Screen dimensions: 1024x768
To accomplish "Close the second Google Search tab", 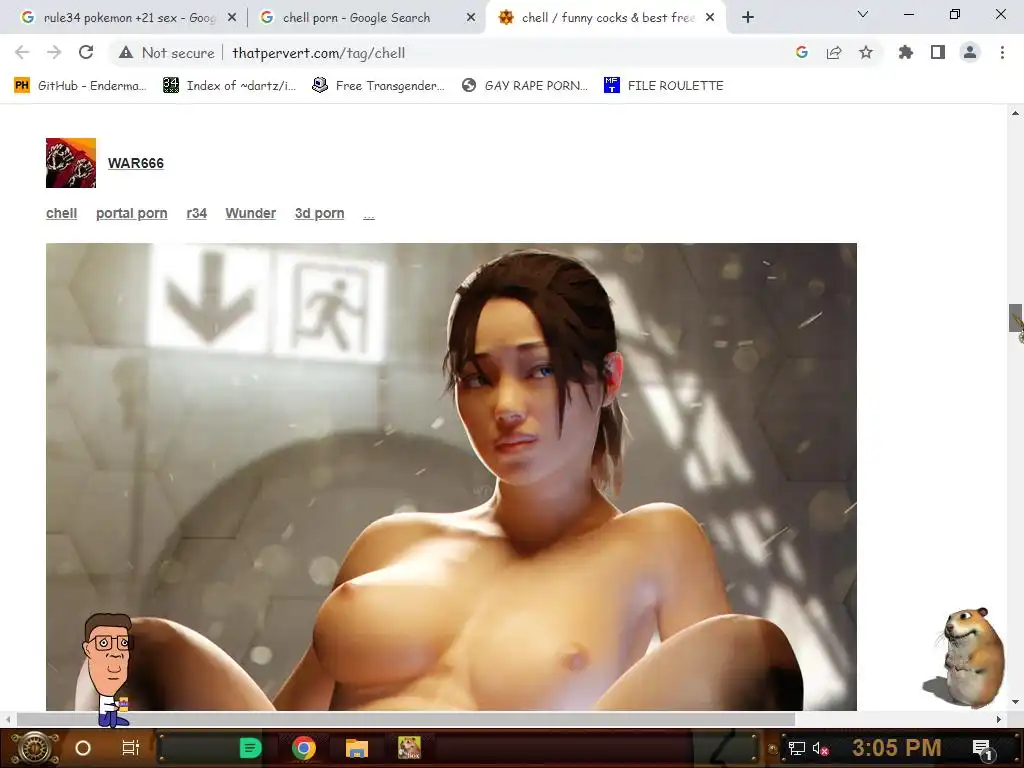I will coord(471,18).
